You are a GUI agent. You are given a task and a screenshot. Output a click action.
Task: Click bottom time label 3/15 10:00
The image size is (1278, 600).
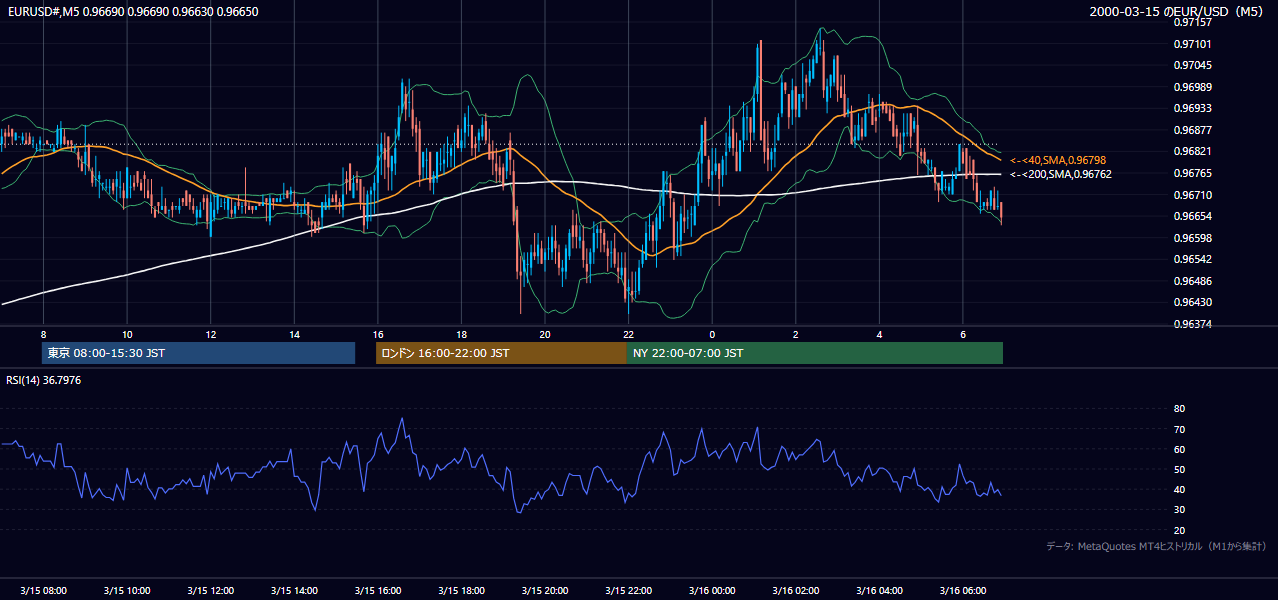(x=127, y=591)
